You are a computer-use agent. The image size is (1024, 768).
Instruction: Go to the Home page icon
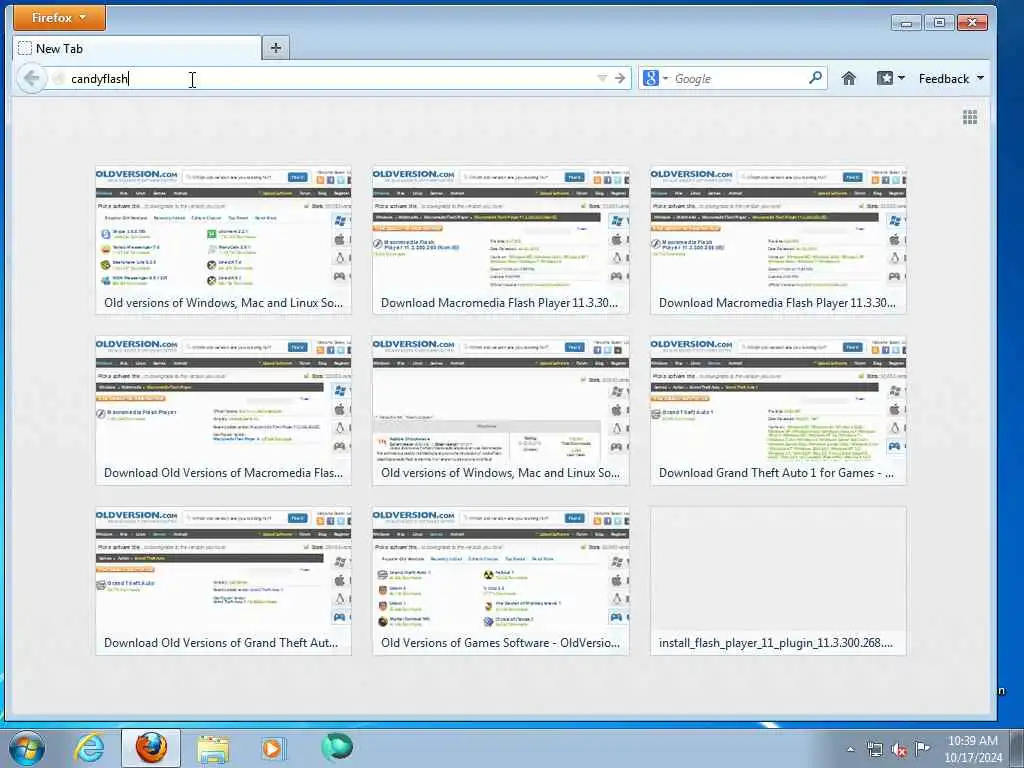(848, 78)
